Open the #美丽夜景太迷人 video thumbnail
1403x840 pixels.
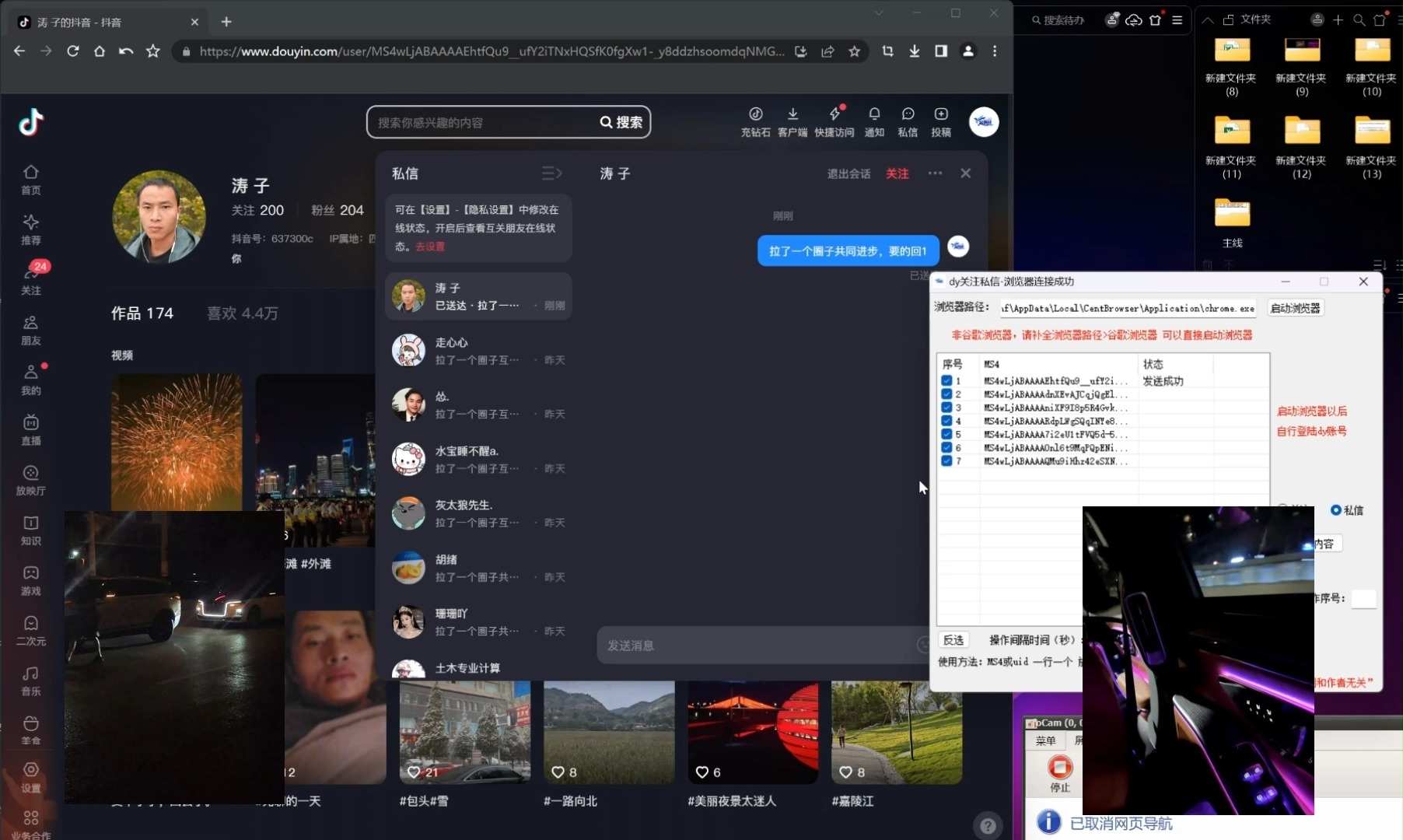[753, 732]
